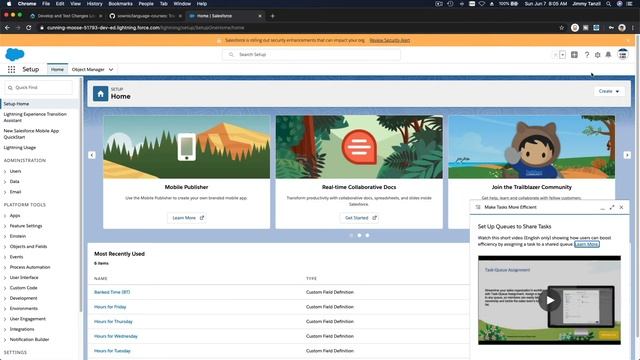The height and width of the screenshot is (360, 640).
Task: Minimize the Make Tasks More Efficient panel
Action: click(602, 207)
